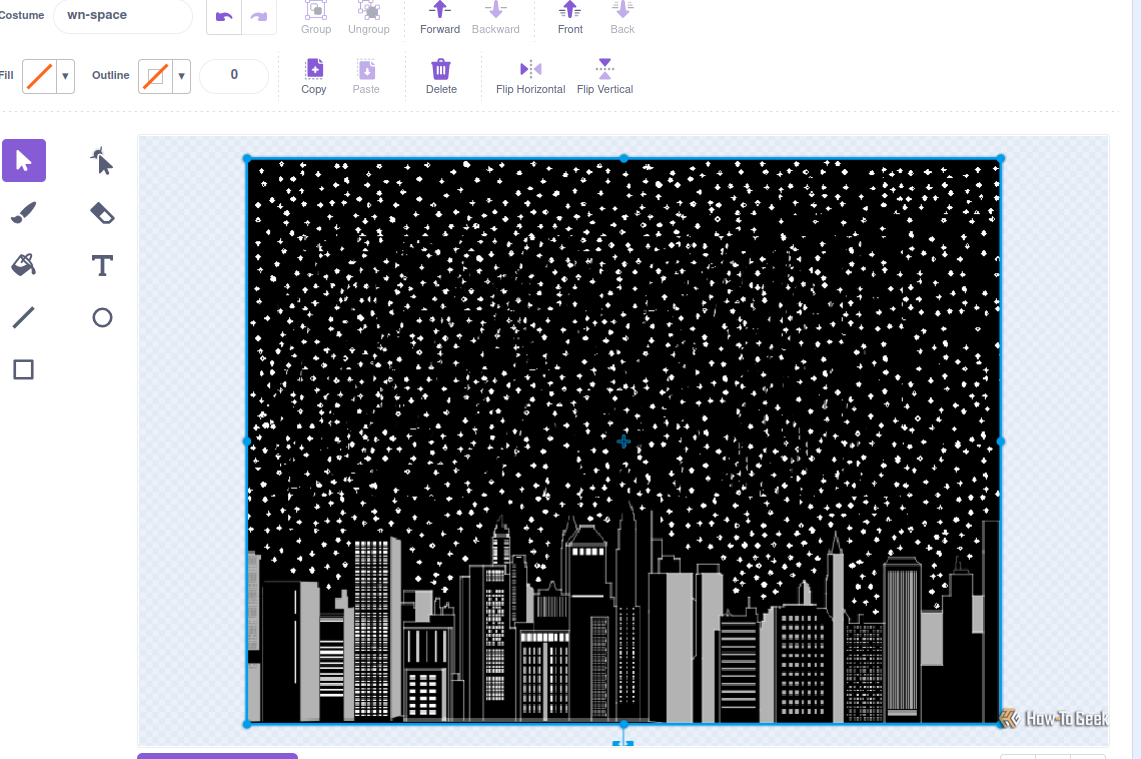This screenshot has height=759, width=1141.
Task: Ungroup the selected objects
Action: 369,18
